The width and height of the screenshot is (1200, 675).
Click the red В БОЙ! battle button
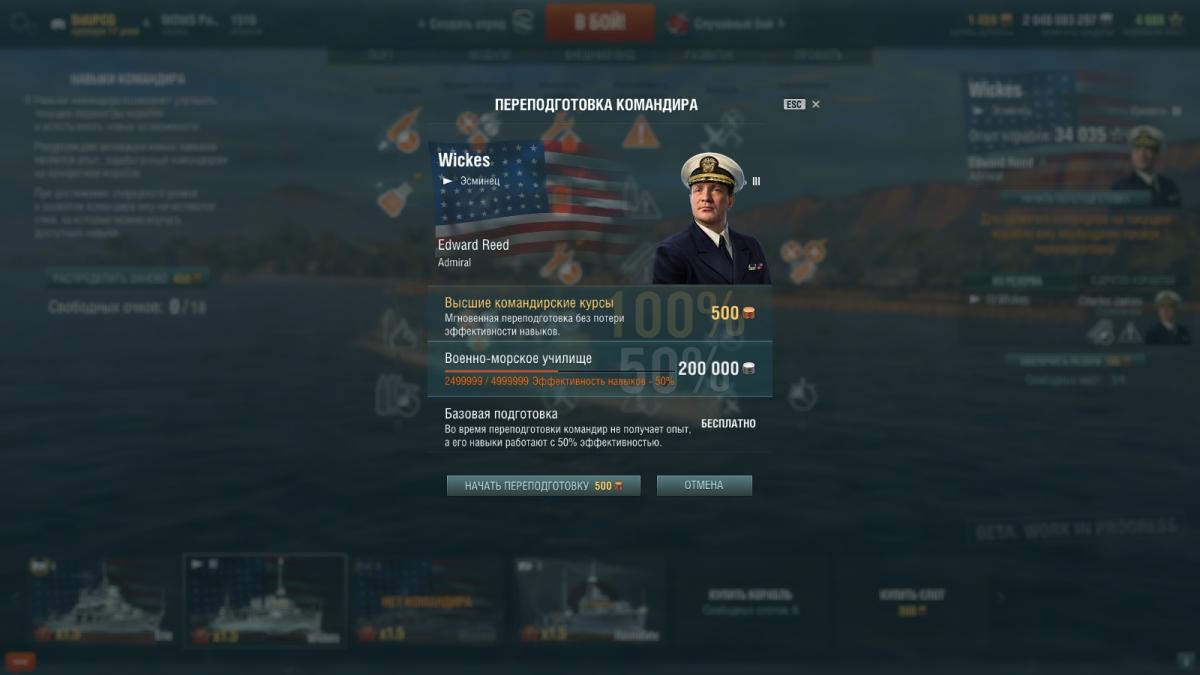pyautogui.click(x=600, y=22)
